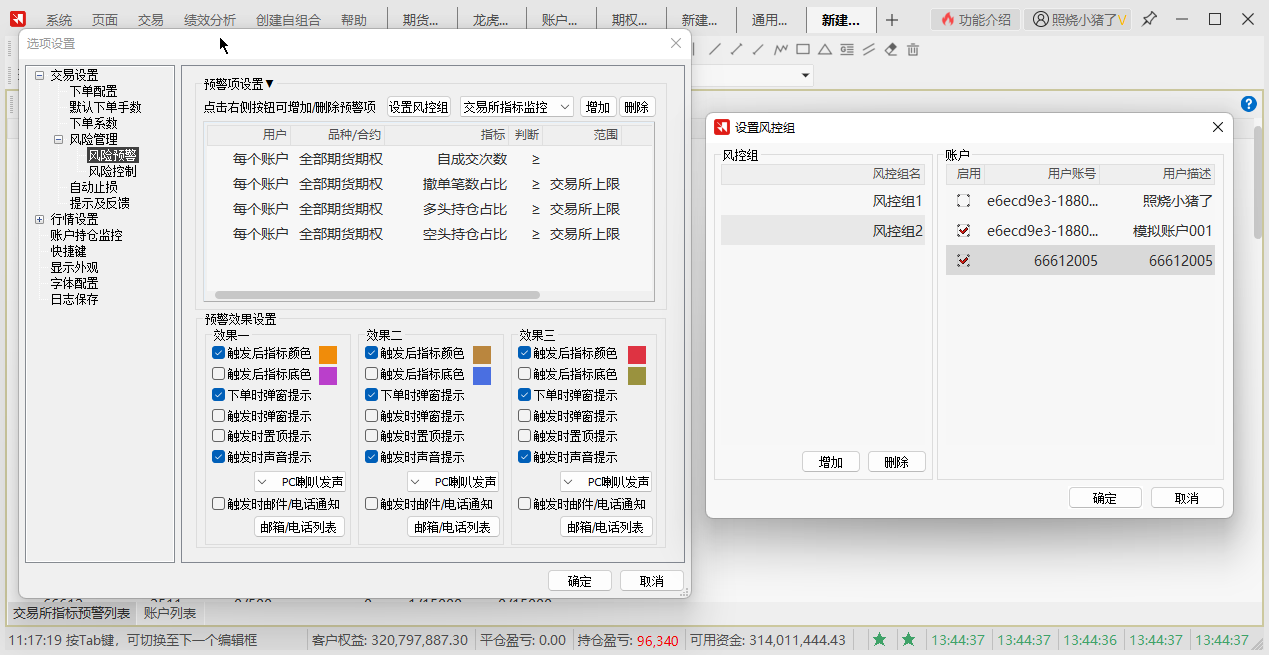The width and height of the screenshot is (1269, 655).
Task: Click 删除 button in 预警项设置
Action: click(x=637, y=107)
